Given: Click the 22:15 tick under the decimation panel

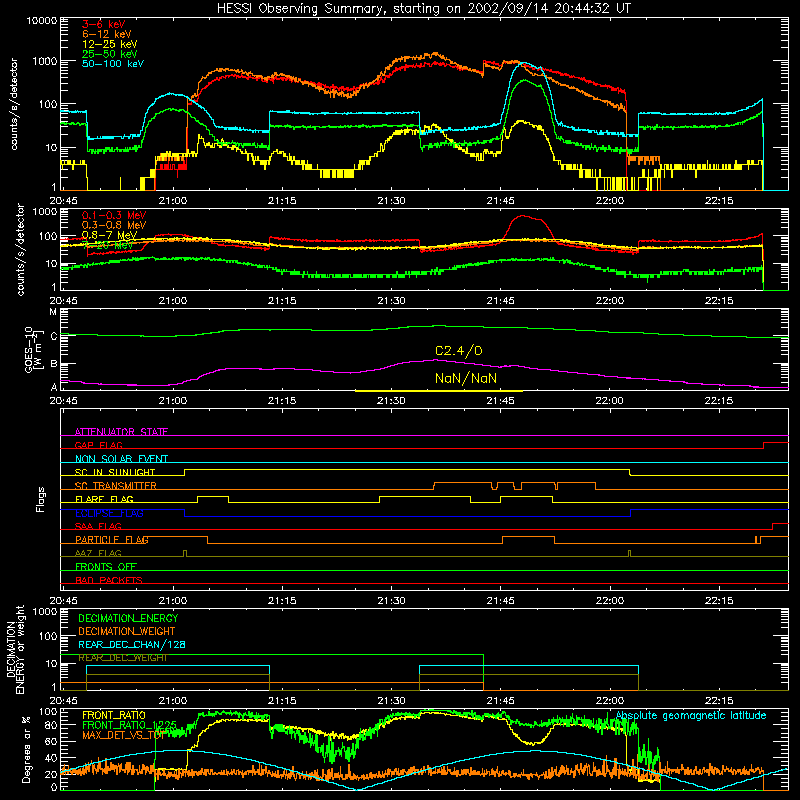Looking at the screenshot, I should coord(719,701).
